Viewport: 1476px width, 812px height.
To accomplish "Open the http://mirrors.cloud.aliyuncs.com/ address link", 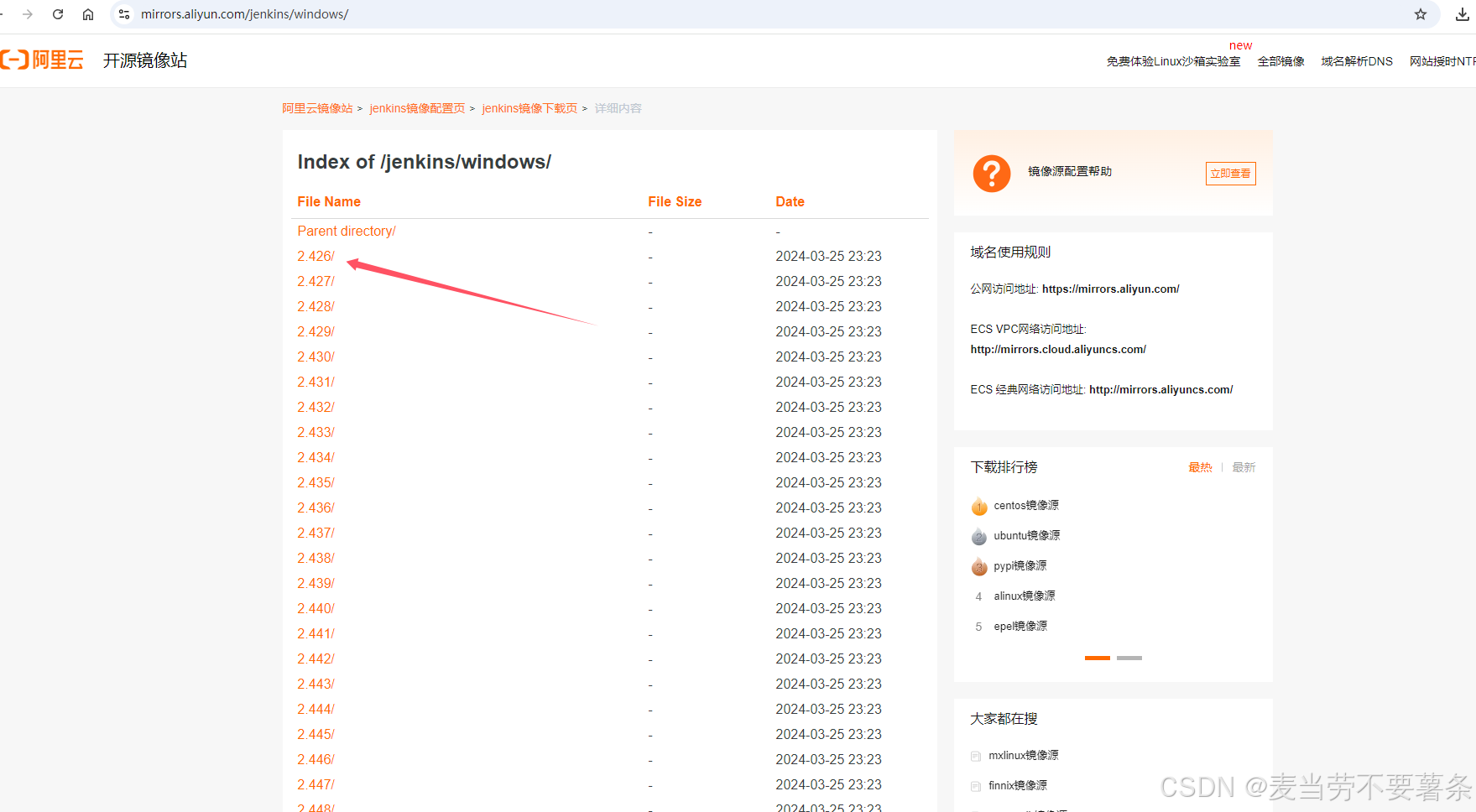I will (1058, 349).
